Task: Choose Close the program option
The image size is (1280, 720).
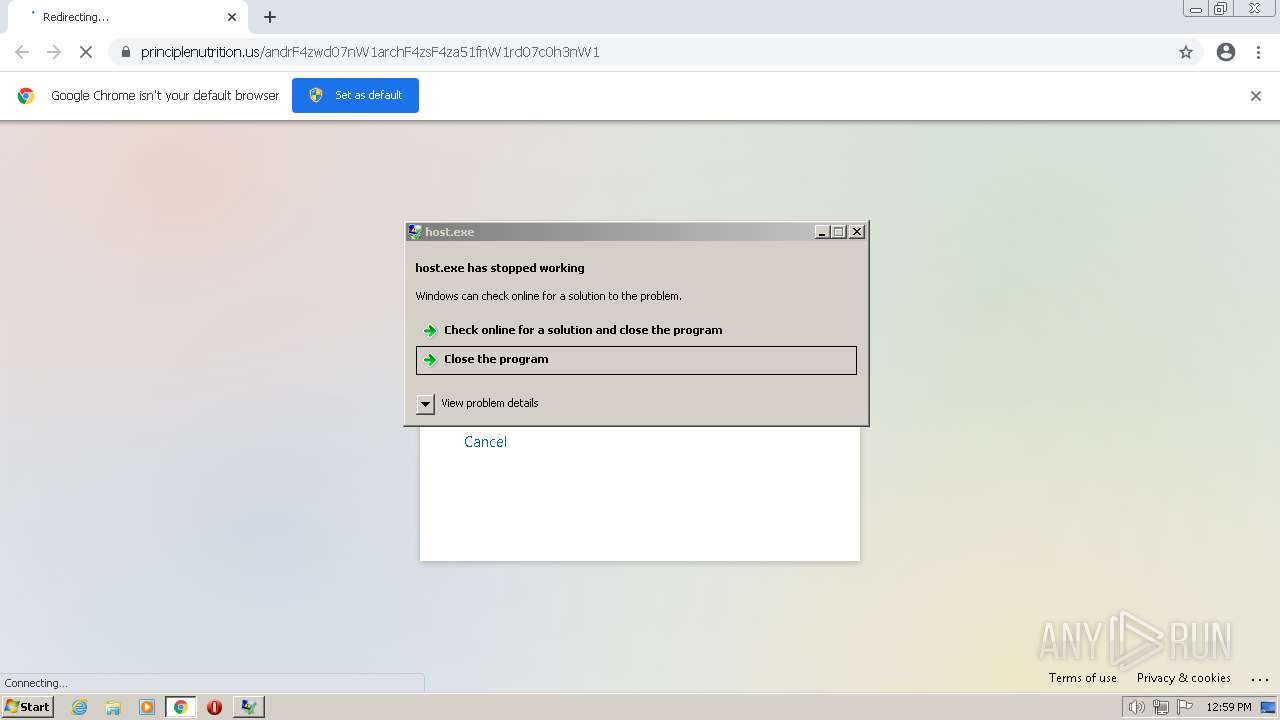Action: pos(636,360)
